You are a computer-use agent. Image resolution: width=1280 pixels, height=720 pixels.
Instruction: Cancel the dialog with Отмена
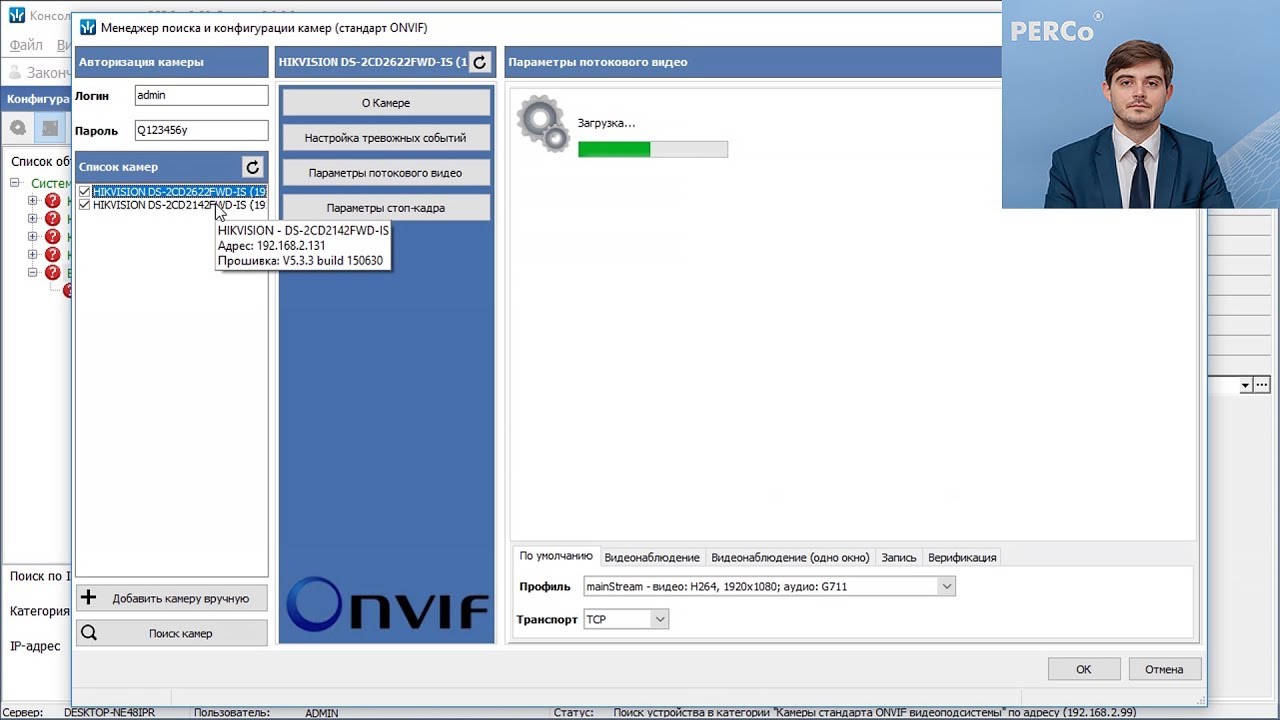pyautogui.click(x=1164, y=669)
